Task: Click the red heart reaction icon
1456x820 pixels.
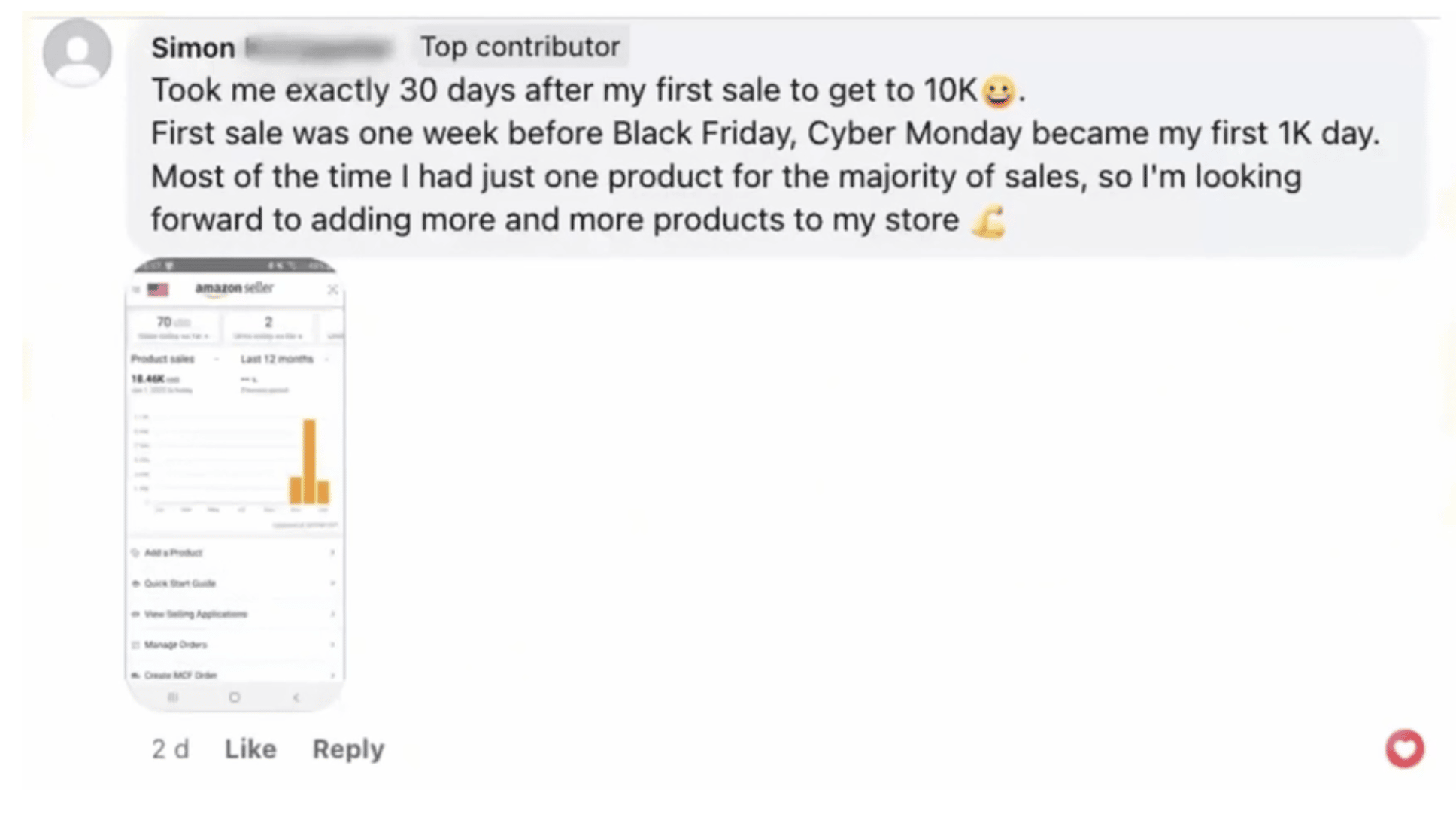Action: [x=1404, y=749]
